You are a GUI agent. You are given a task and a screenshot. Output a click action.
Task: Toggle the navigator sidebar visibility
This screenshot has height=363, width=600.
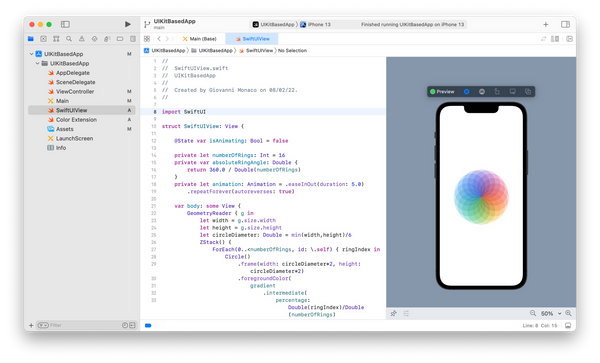pyautogui.click(x=65, y=24)
